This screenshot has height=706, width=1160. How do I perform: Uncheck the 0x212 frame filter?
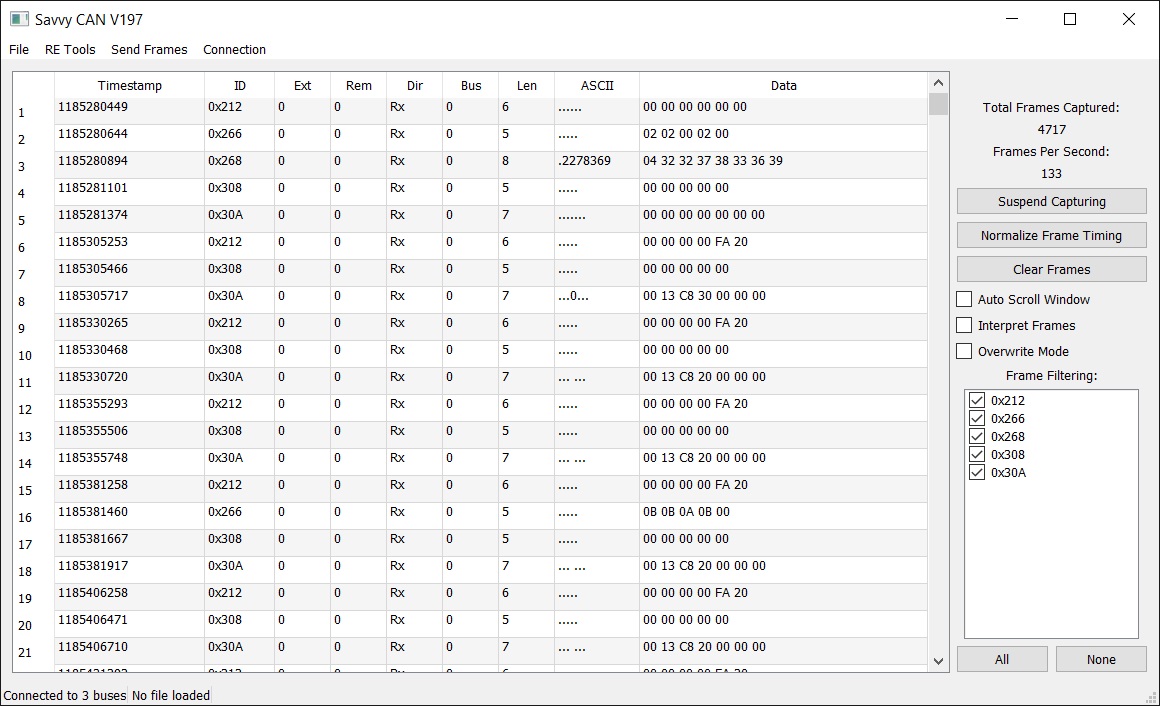[x=978, y=401]
